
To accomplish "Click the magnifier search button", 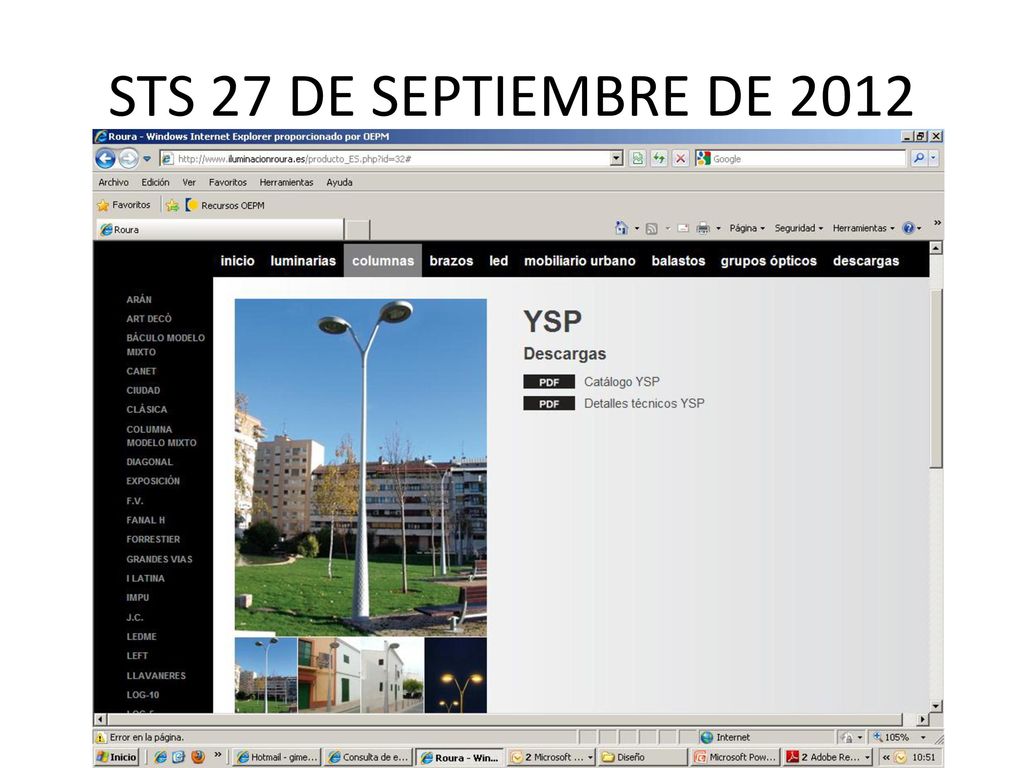I will click(x=918, y=158).
